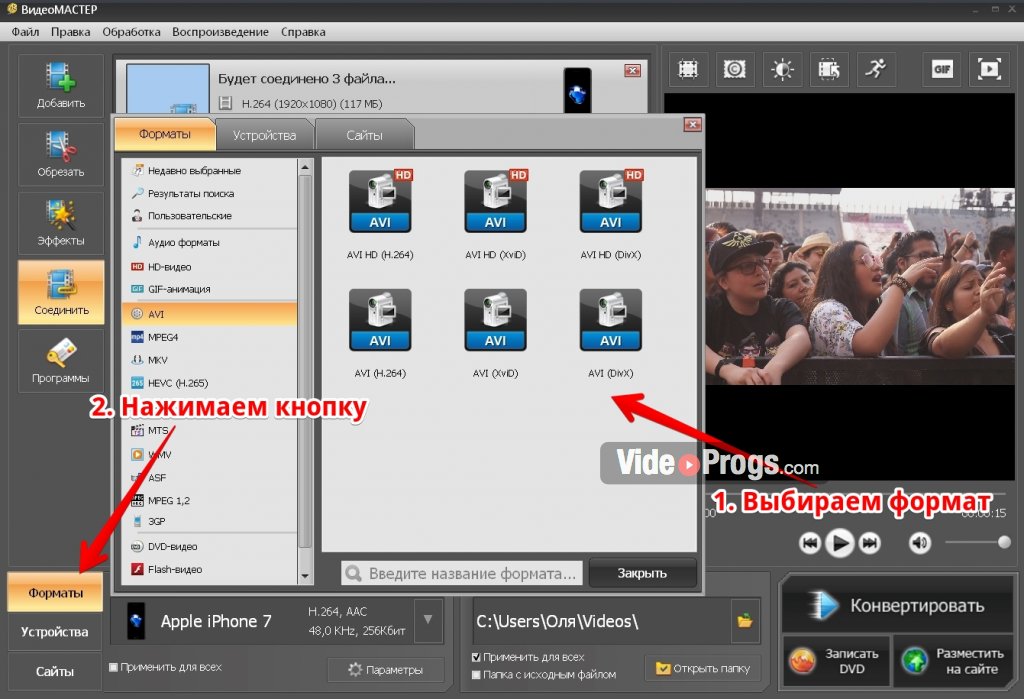Select the Обрезать scissors tool
Viewport: 1024px width, 699px height.
pos(61,155)
